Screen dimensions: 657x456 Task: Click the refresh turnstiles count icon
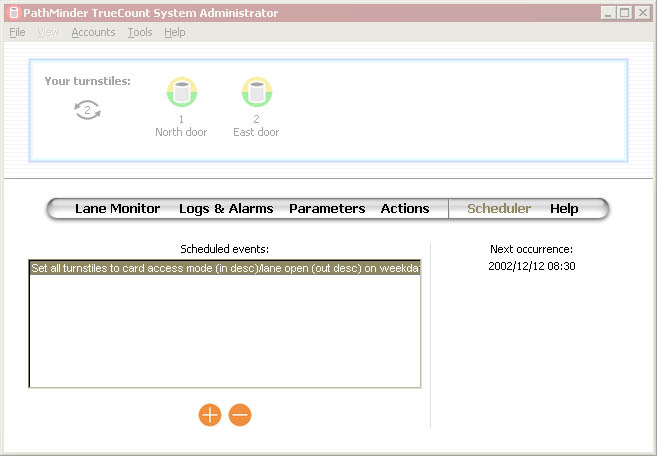[x=88, y=111]
